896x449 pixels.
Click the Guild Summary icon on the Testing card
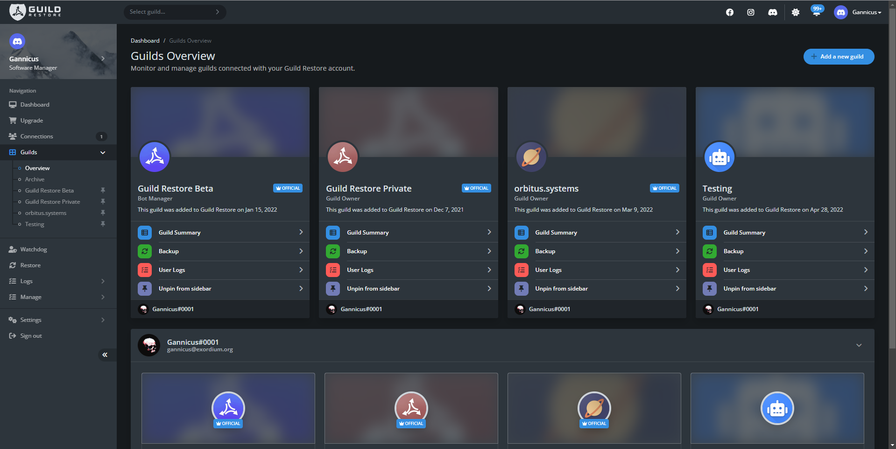tap(709, 232)
